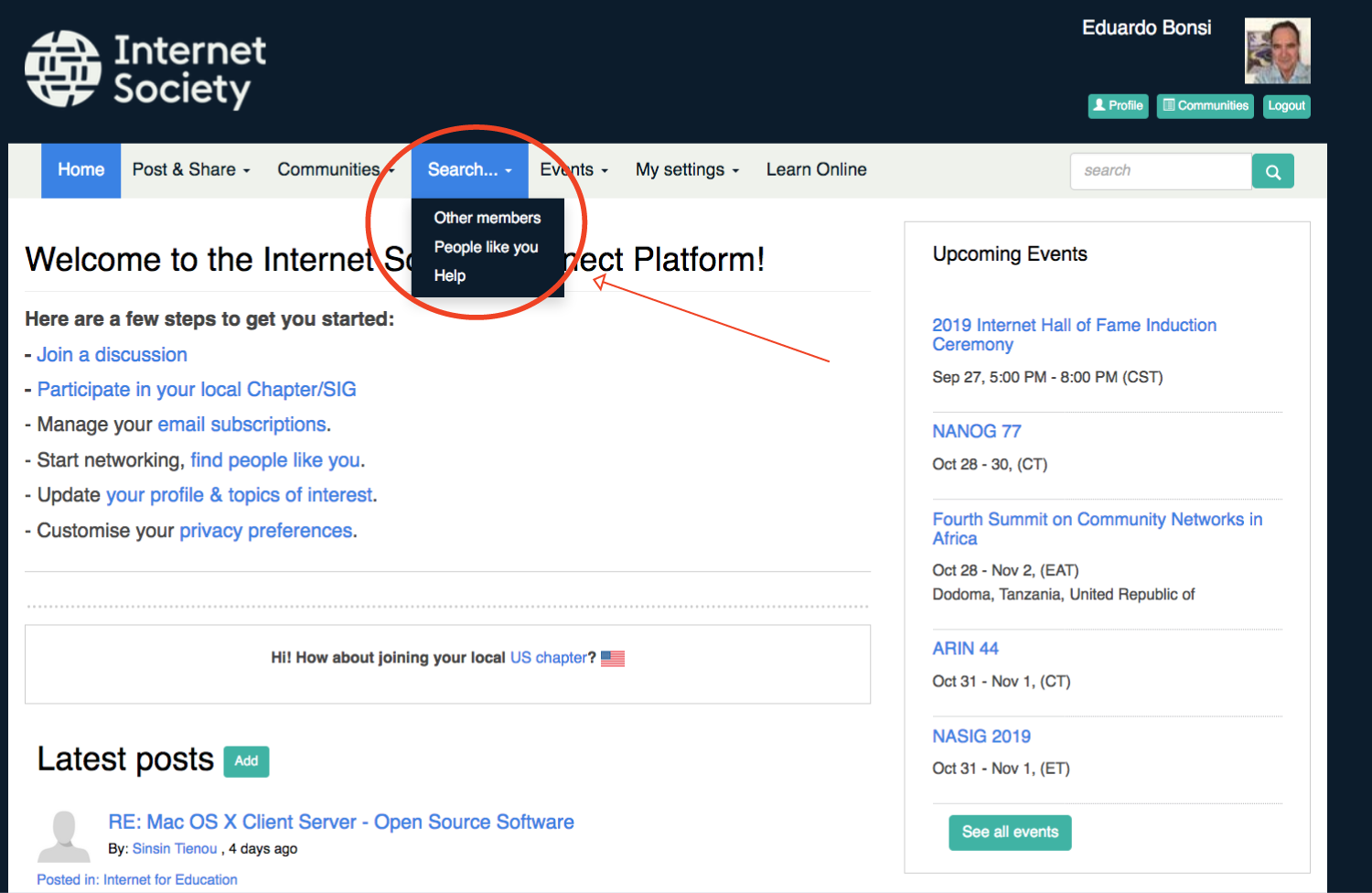Collapse the Search... dropdown menu
The width and height of the screenshot is (1372, 893).
(470, 170)
